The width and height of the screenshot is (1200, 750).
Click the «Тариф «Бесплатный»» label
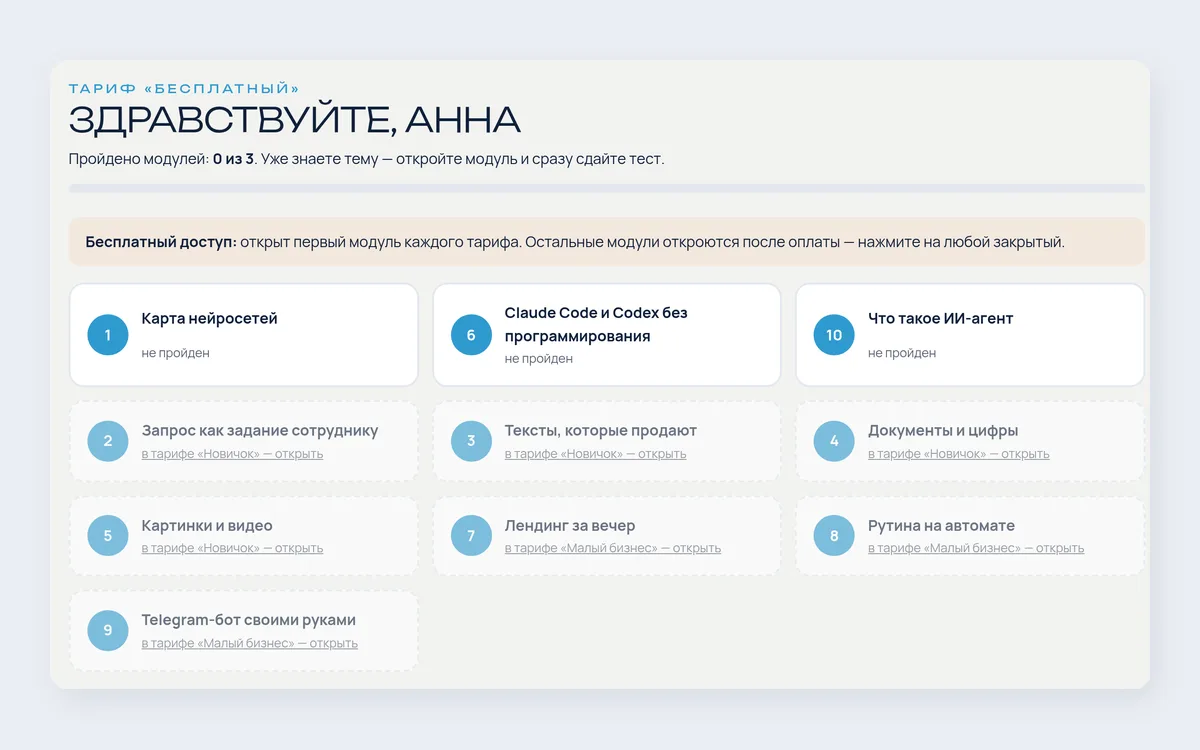pyautogui.click(x=184, y=89)
